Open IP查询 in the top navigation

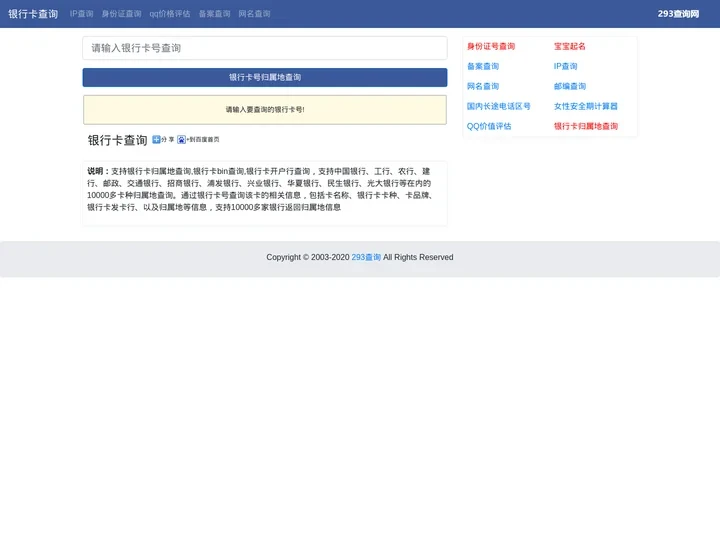coord(81,14)
